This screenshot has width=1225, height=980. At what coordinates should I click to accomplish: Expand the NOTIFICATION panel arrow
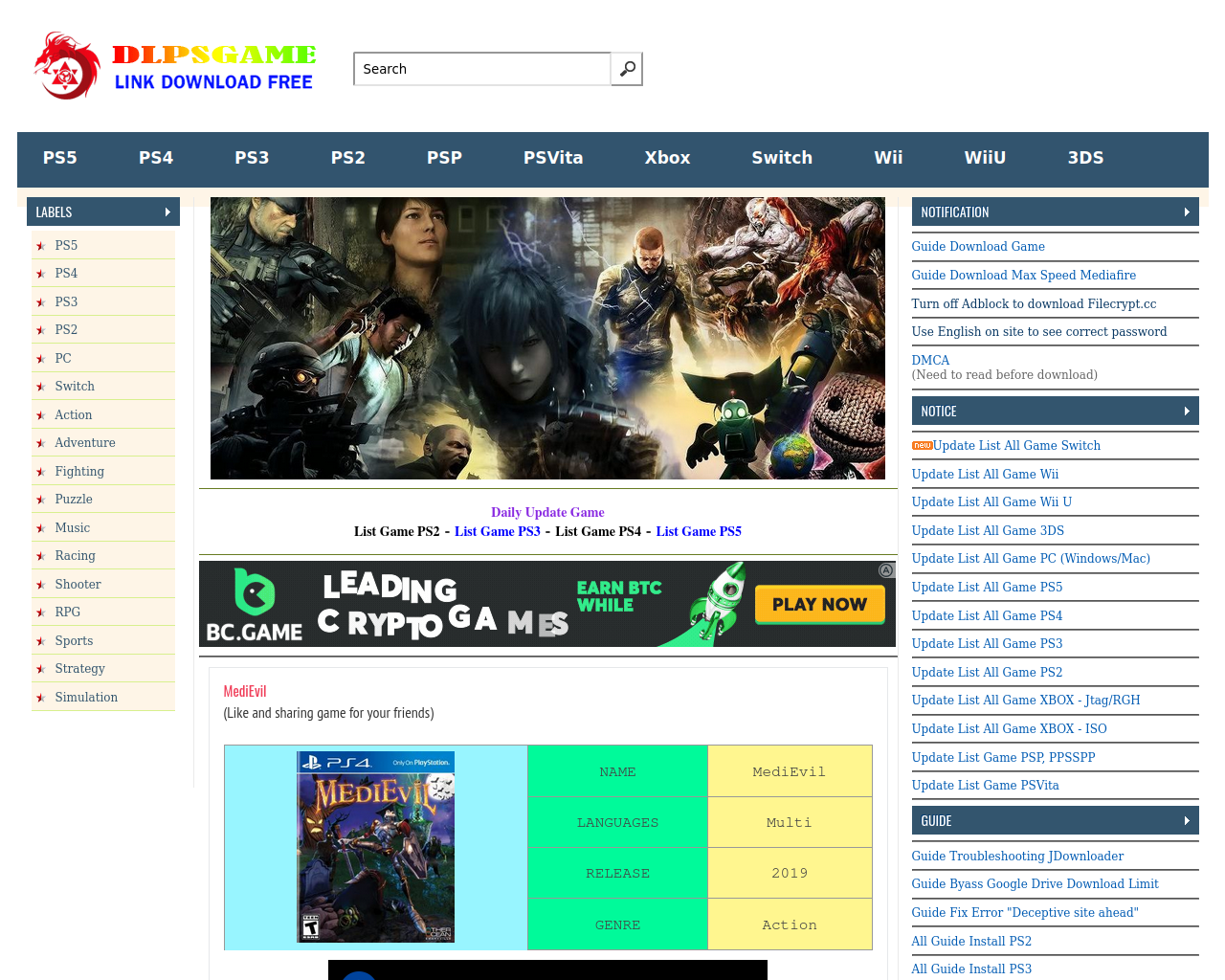1187,212
